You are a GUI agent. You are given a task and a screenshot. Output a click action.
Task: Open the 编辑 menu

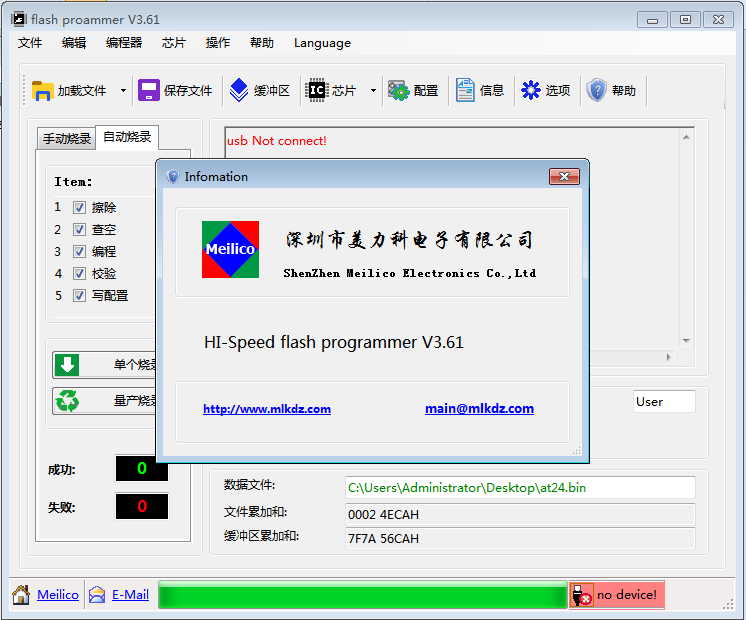74,43
